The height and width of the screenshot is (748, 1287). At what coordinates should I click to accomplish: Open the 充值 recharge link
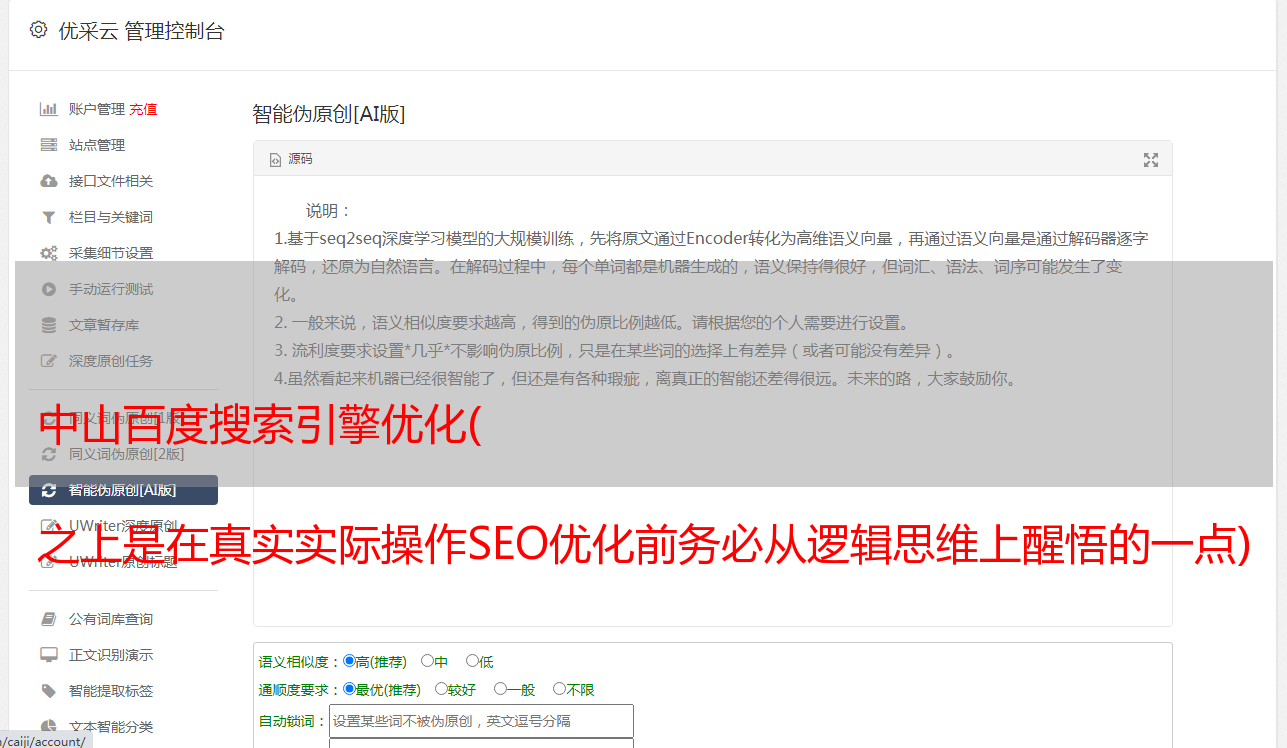[x=143, y=109]
